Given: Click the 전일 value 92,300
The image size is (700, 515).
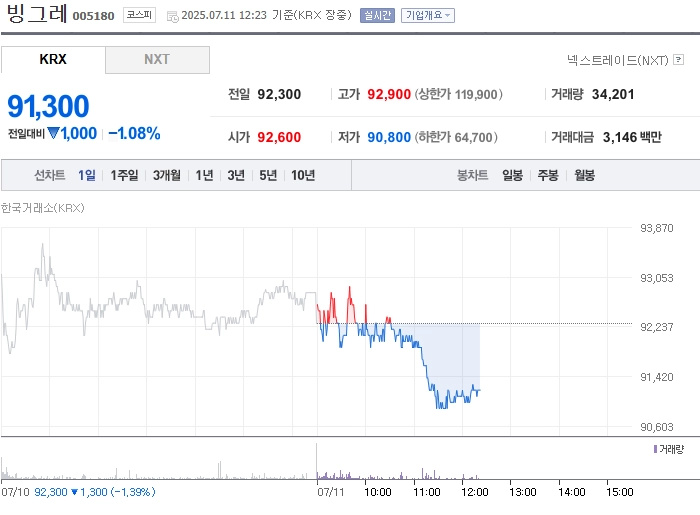Looking at the screenshot, I should 279,94.
